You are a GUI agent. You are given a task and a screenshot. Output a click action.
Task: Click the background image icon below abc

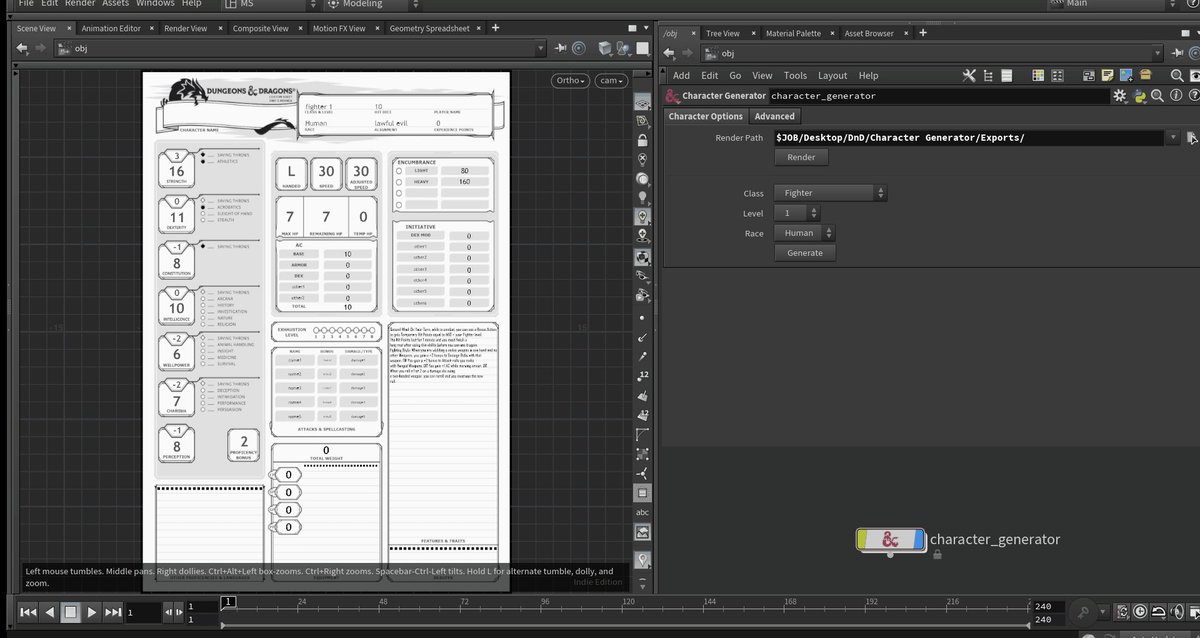click(643, 532)
